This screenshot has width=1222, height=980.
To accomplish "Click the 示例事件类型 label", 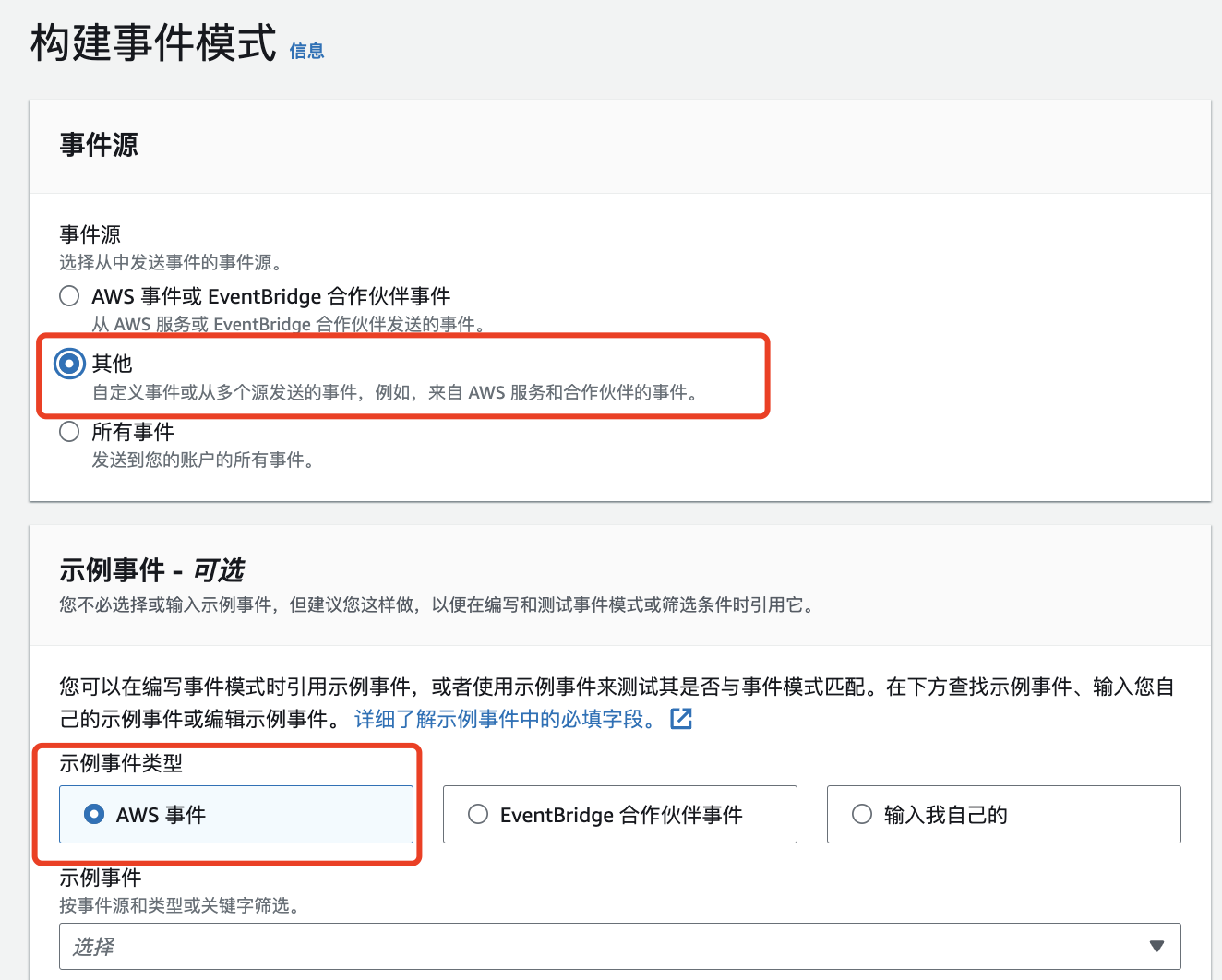I will click(121, 763).
